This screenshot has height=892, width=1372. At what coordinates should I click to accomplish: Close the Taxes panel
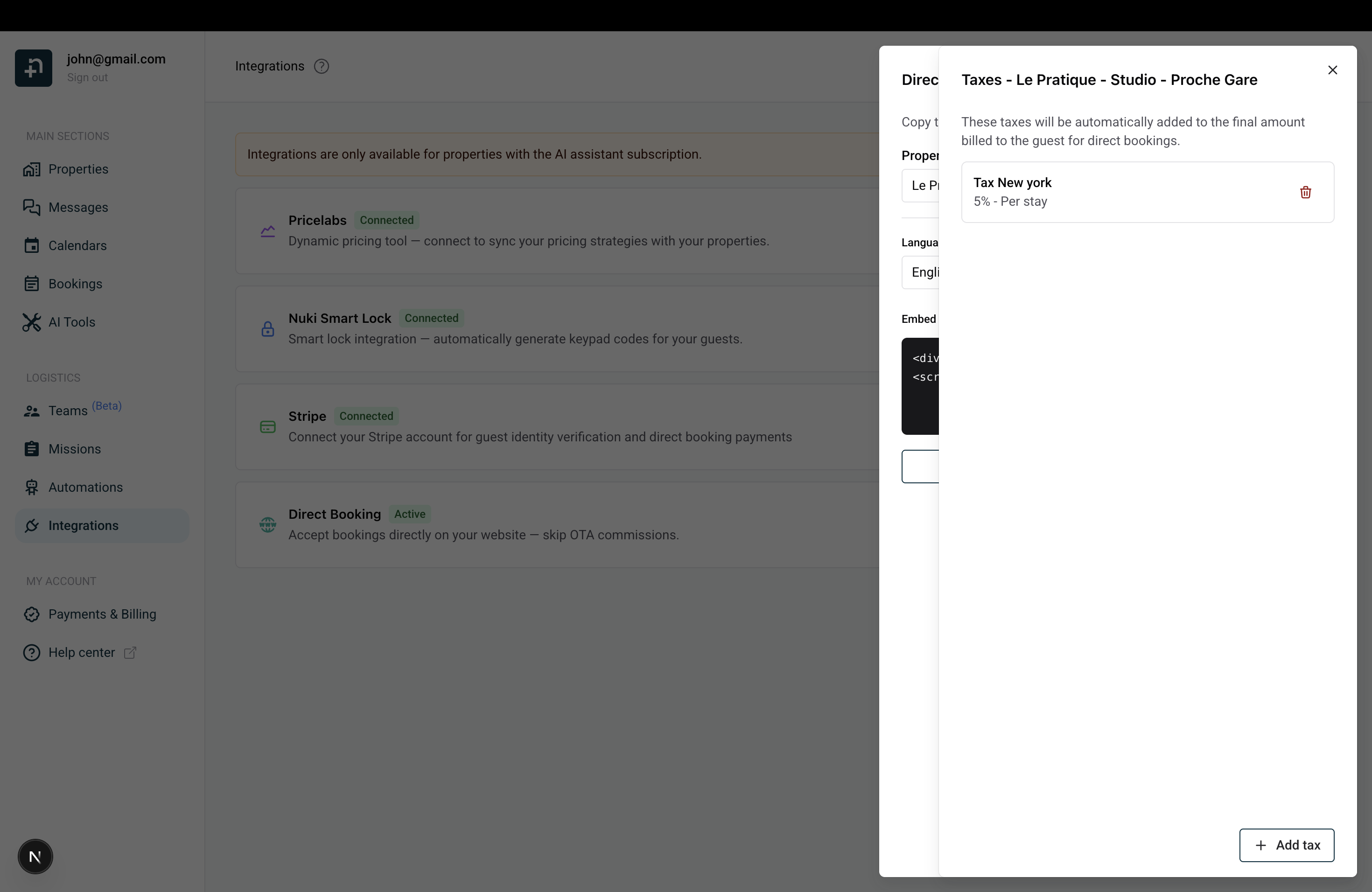click(1332, 70)
